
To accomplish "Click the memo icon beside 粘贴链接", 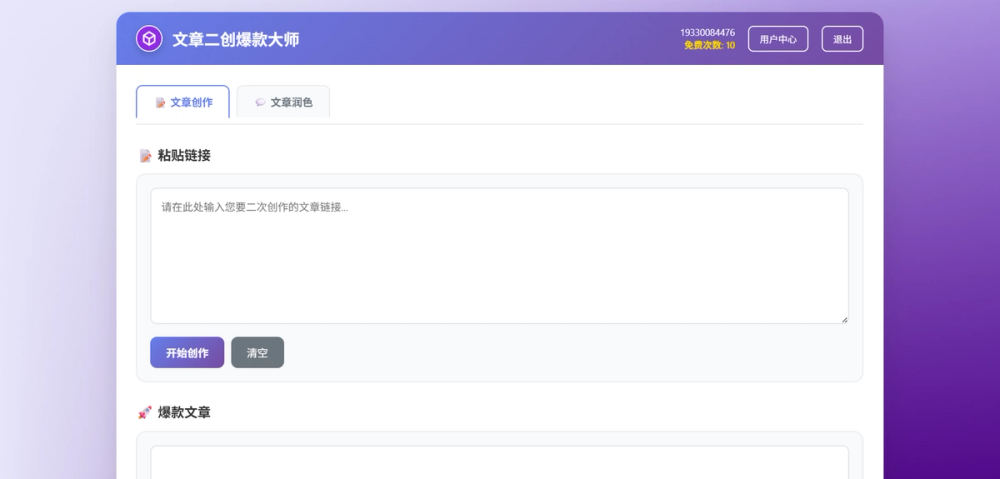I will (x=145, y=156).
